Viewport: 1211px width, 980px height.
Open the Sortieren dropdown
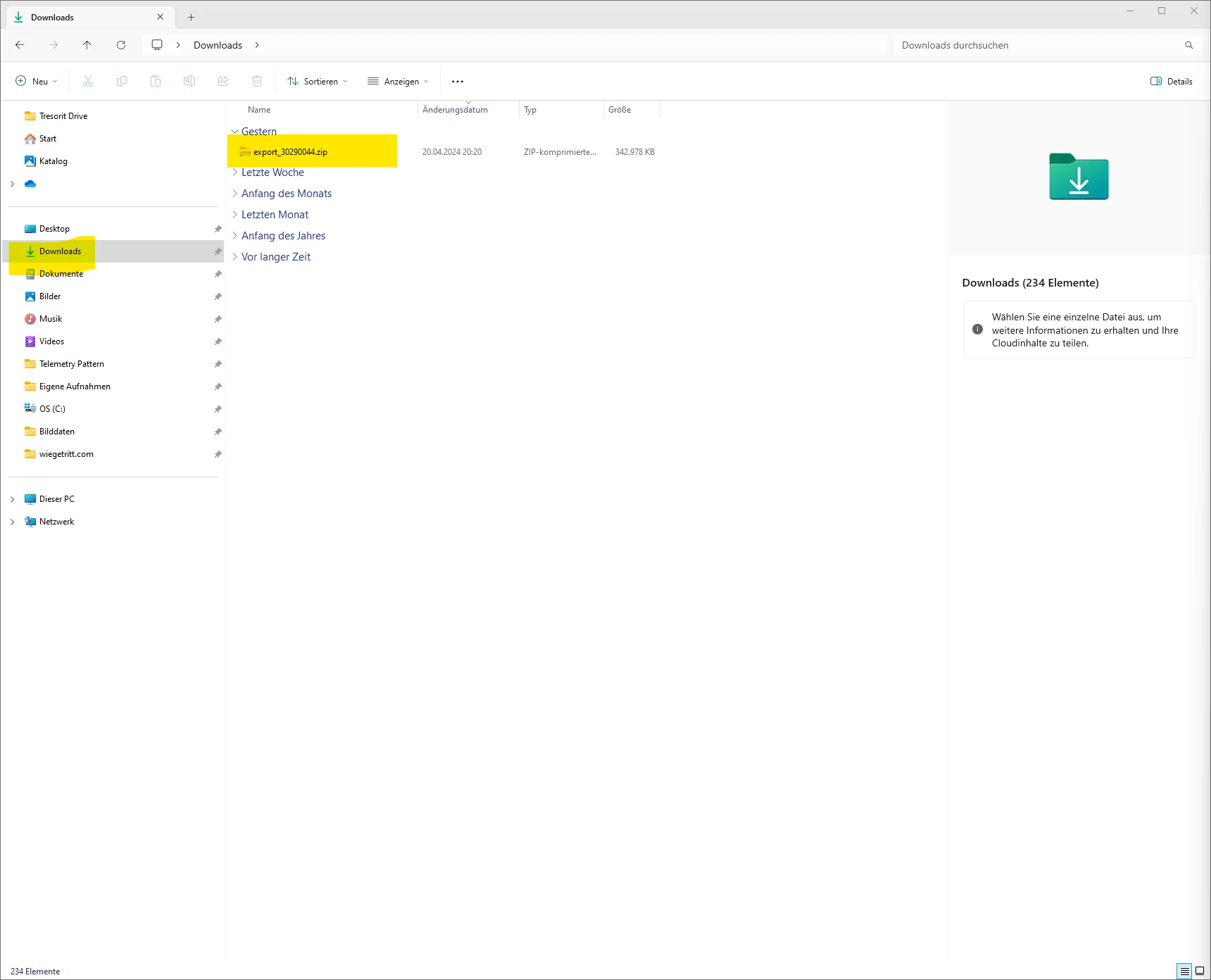(x=318, y=82)
